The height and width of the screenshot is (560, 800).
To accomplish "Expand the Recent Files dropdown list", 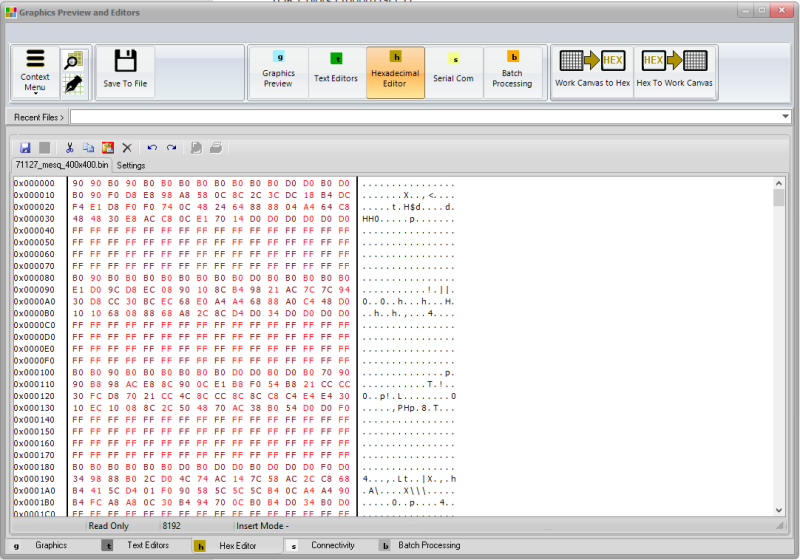I will point(784,117).
